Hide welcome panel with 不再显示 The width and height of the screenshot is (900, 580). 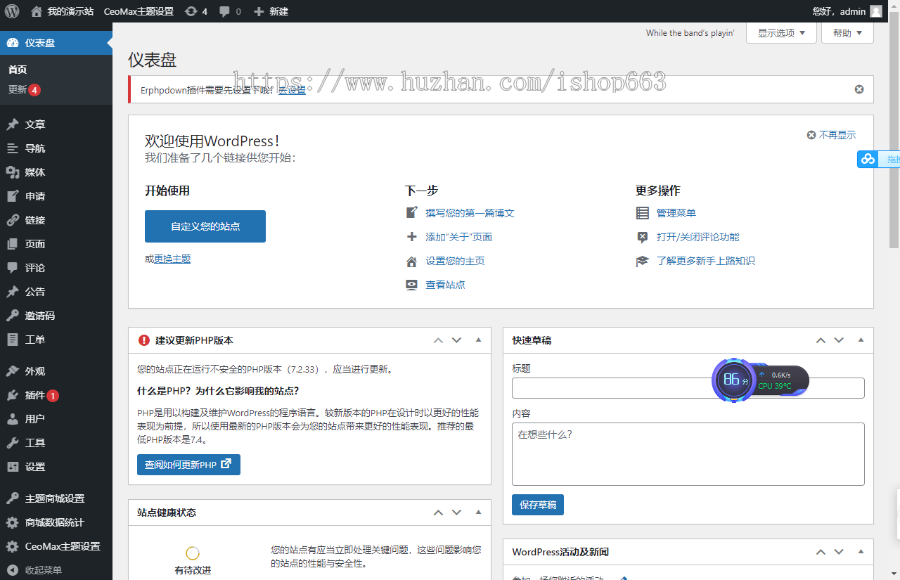(x=831, y=135)
